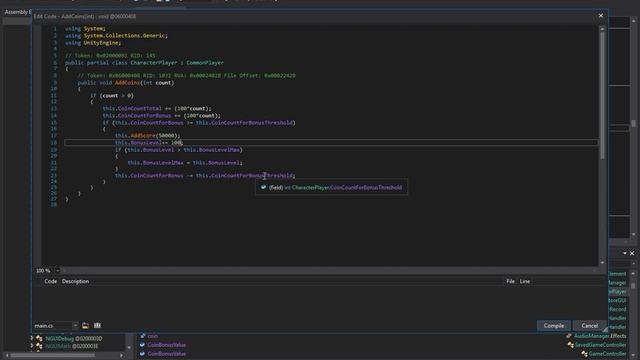The height and width of the screenshot is (360, 640).
Task: Click the 'coin' entry below the dialog
Action: [x=153, y=336]
